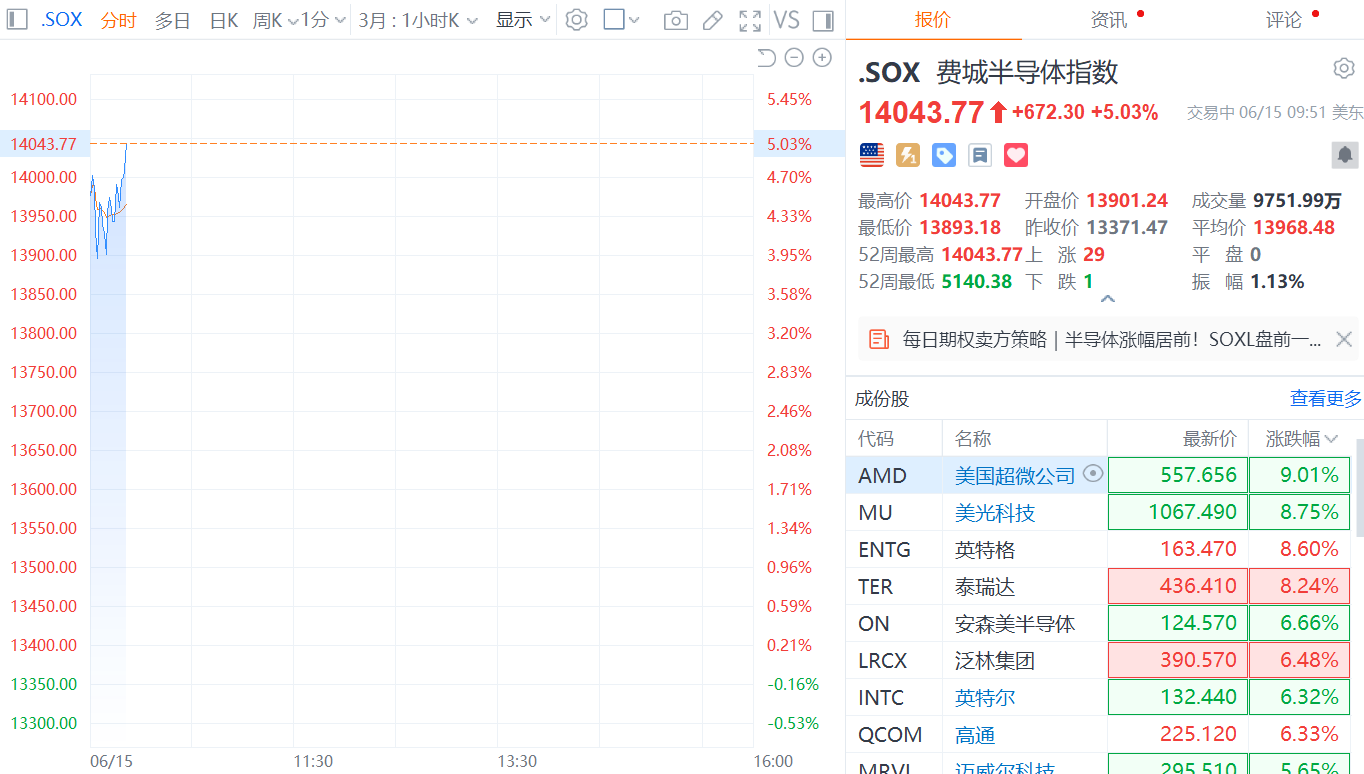Switch to the 多日 multi-day chart

click(x=172, y=20)
